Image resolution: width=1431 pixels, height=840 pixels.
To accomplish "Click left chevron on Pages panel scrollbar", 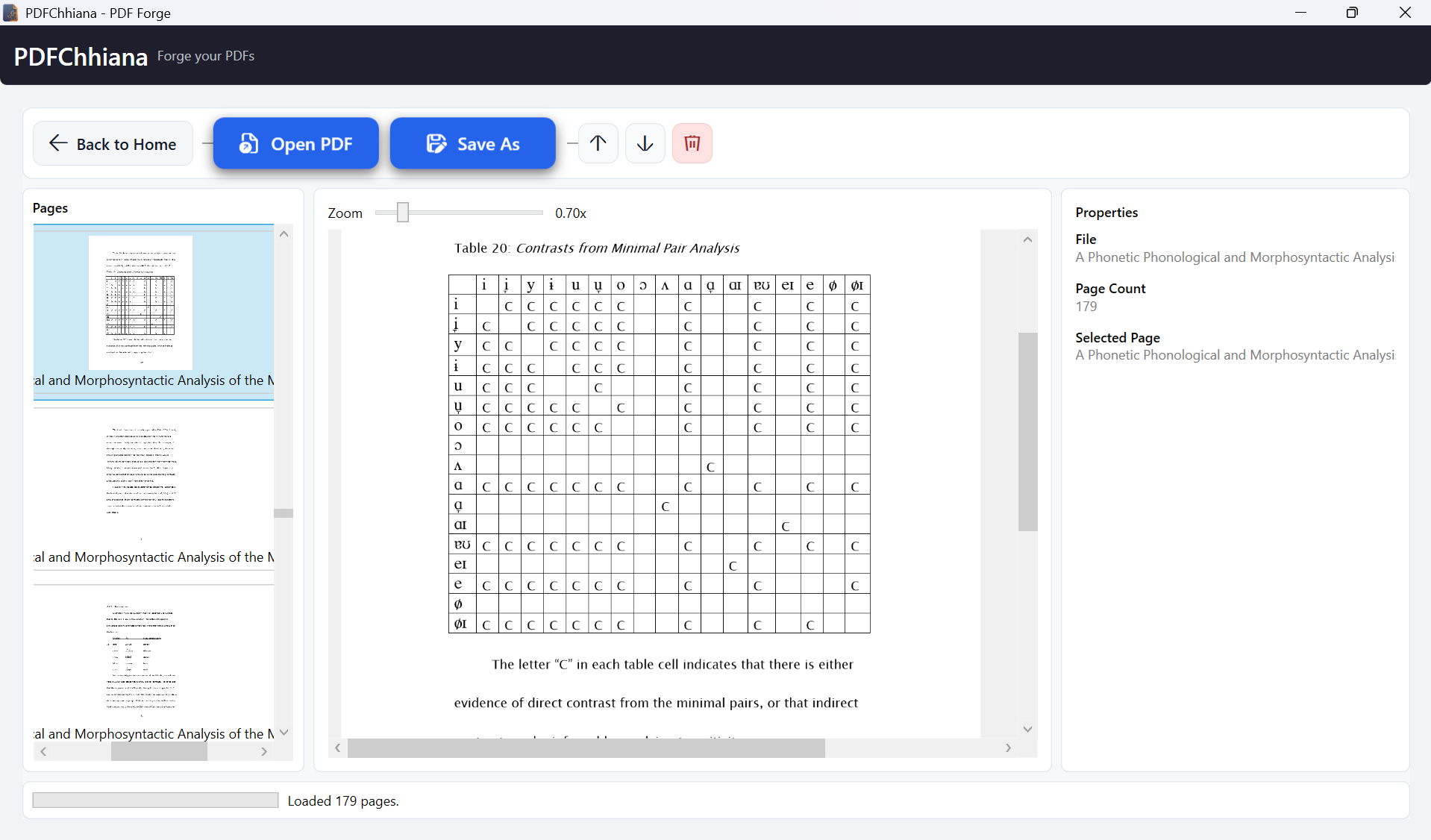I will pos(43,752).
